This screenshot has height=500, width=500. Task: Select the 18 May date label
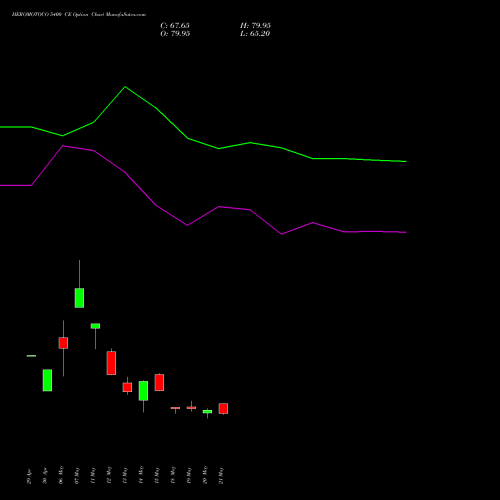pos(173,475)
